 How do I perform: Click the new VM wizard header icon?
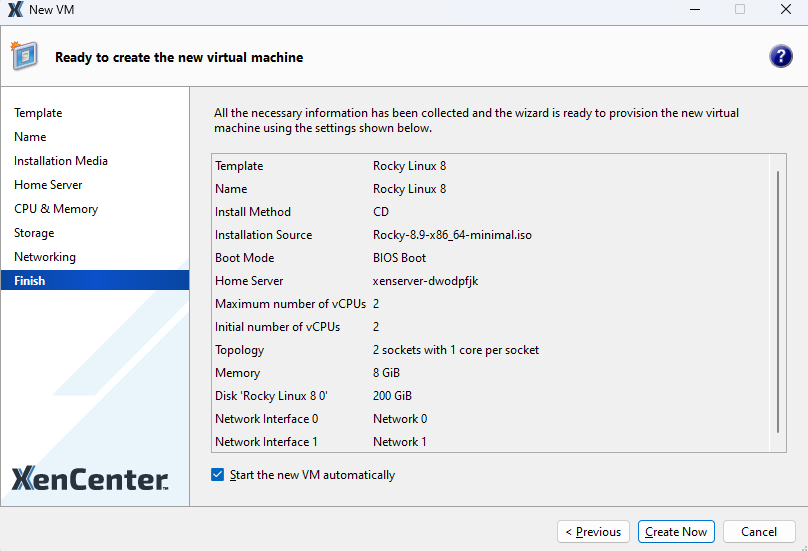tap(24, 56)
